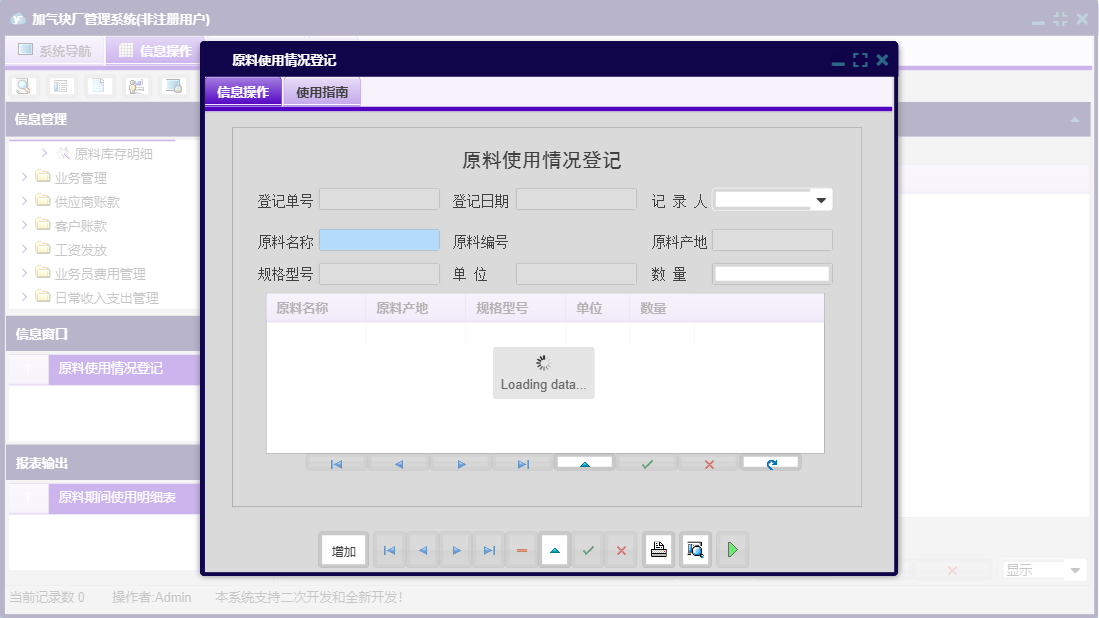This screenshot has width=1099, height=618.
Task: Click the person figure icon in the left toolbar
Action: point(136,86)
